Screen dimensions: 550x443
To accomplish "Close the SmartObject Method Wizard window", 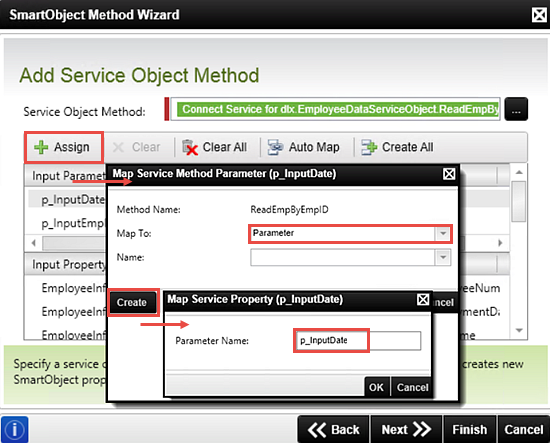I will point(539,15).
